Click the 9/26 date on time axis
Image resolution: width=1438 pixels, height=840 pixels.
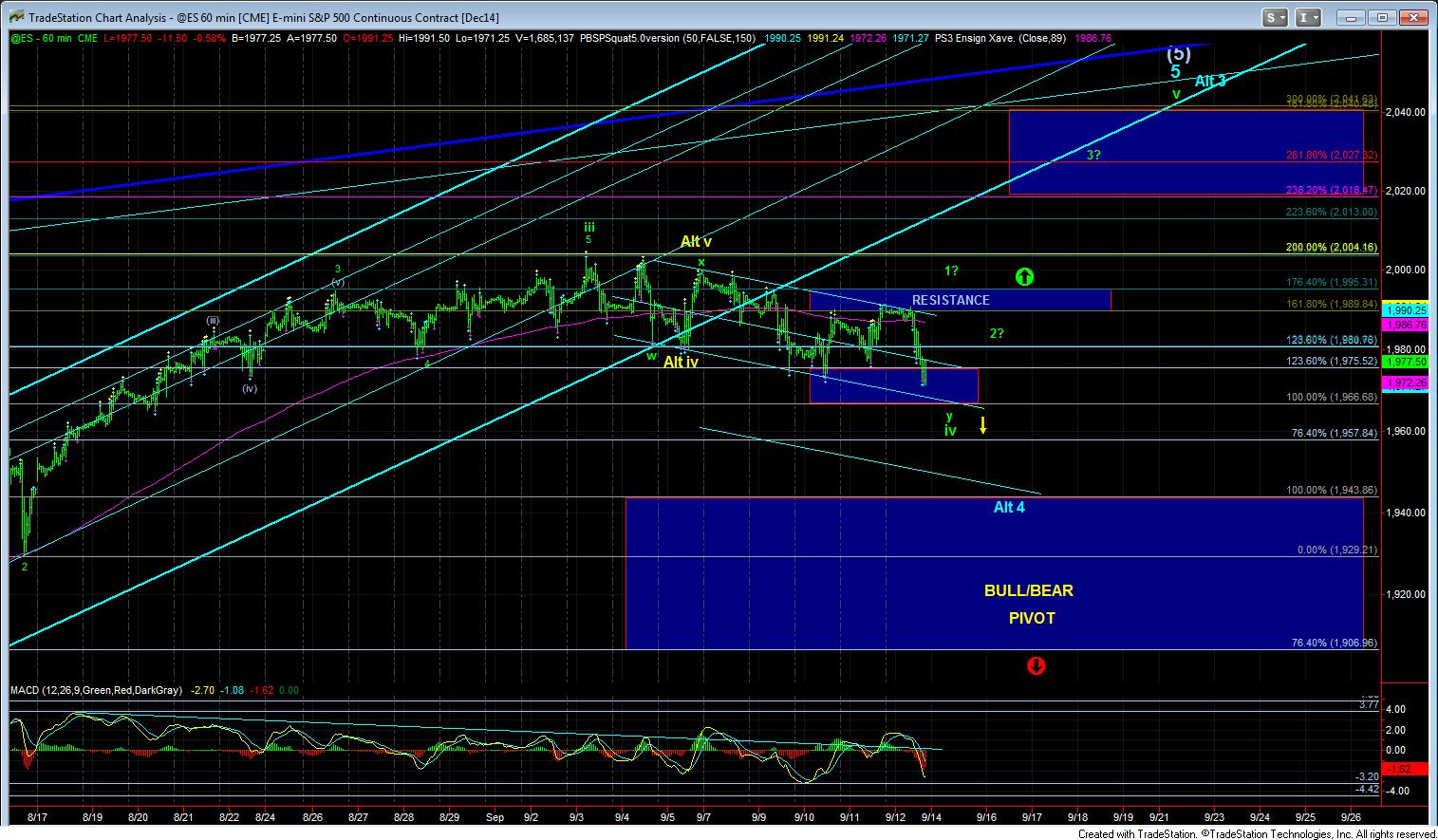[1351, 816]
